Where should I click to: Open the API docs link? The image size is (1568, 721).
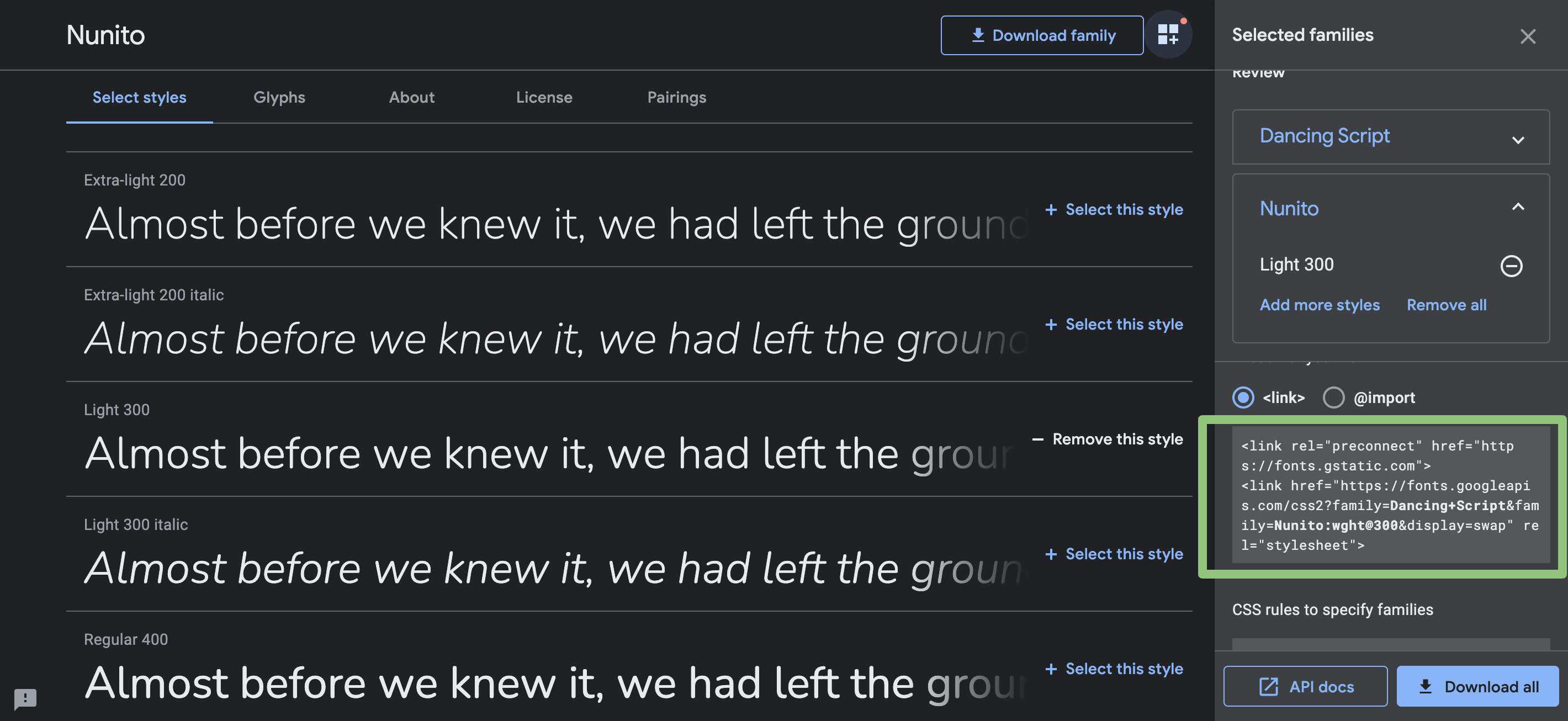(x=1305, y=686)
